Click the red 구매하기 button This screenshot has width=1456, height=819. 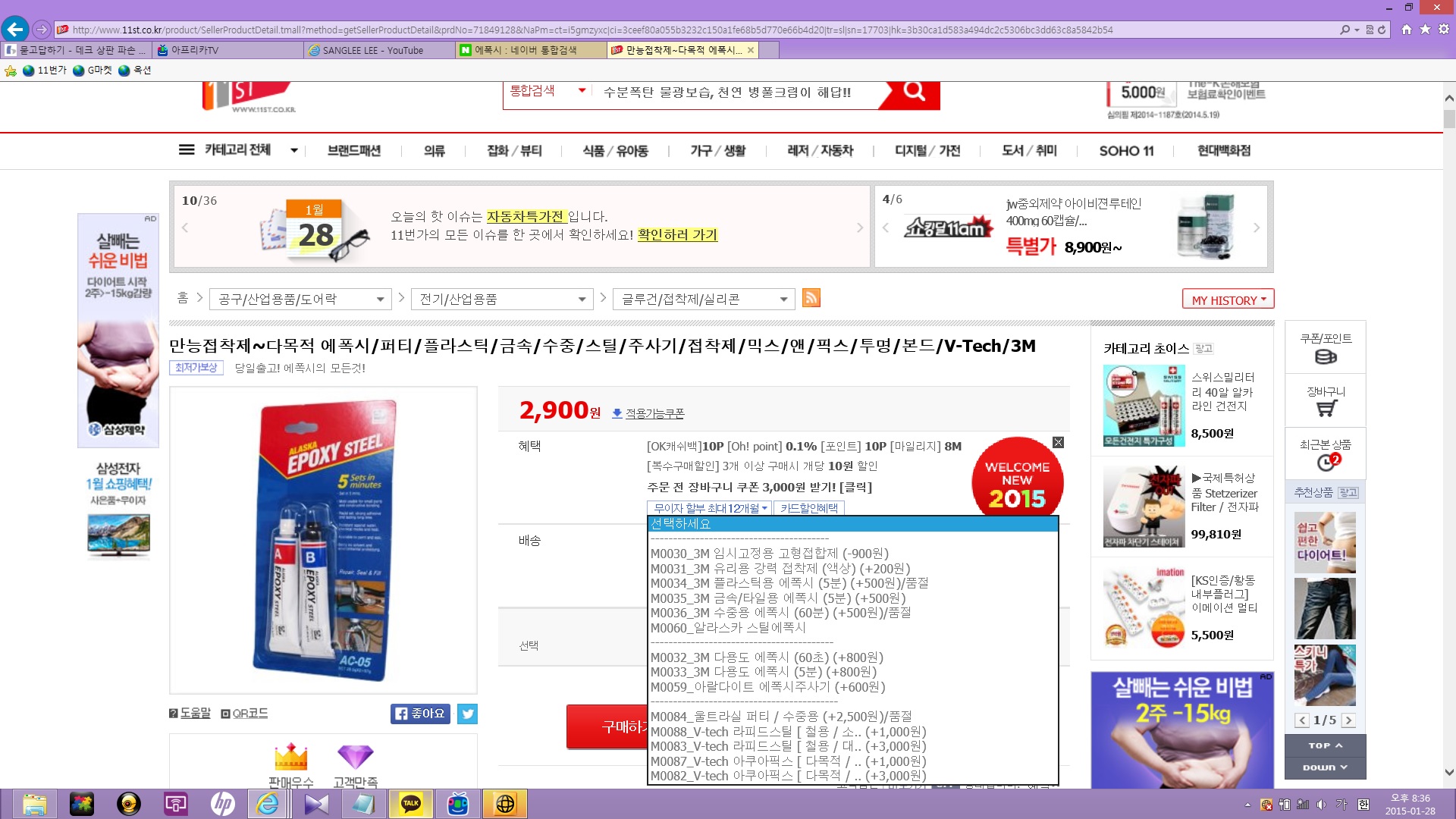(607, 726)
